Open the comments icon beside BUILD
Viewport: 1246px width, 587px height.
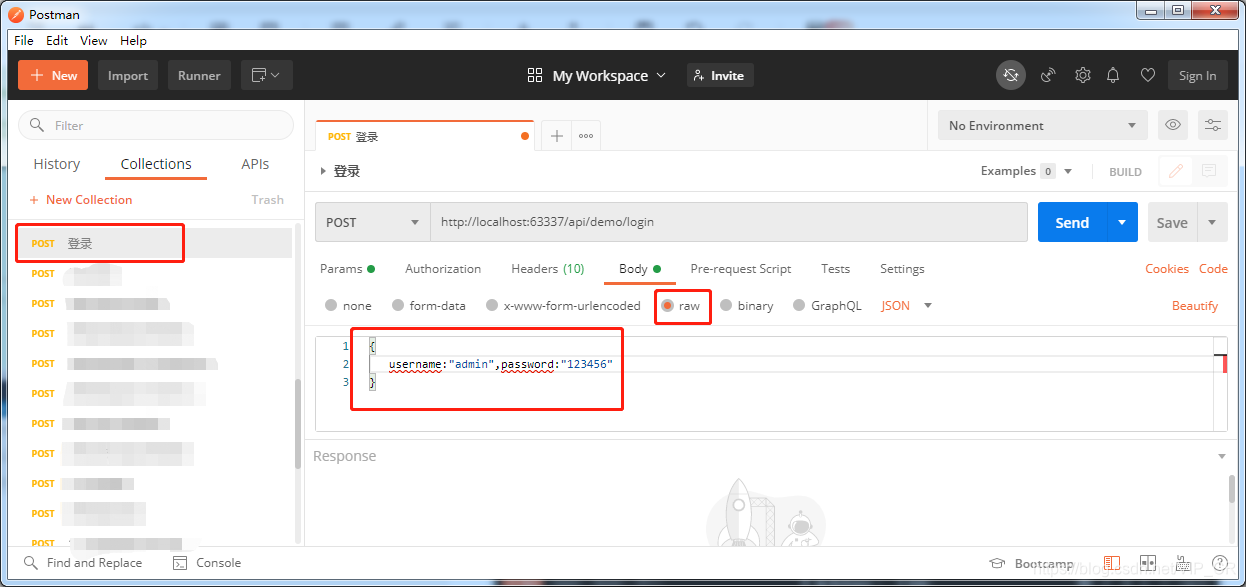coord(1208,171)
